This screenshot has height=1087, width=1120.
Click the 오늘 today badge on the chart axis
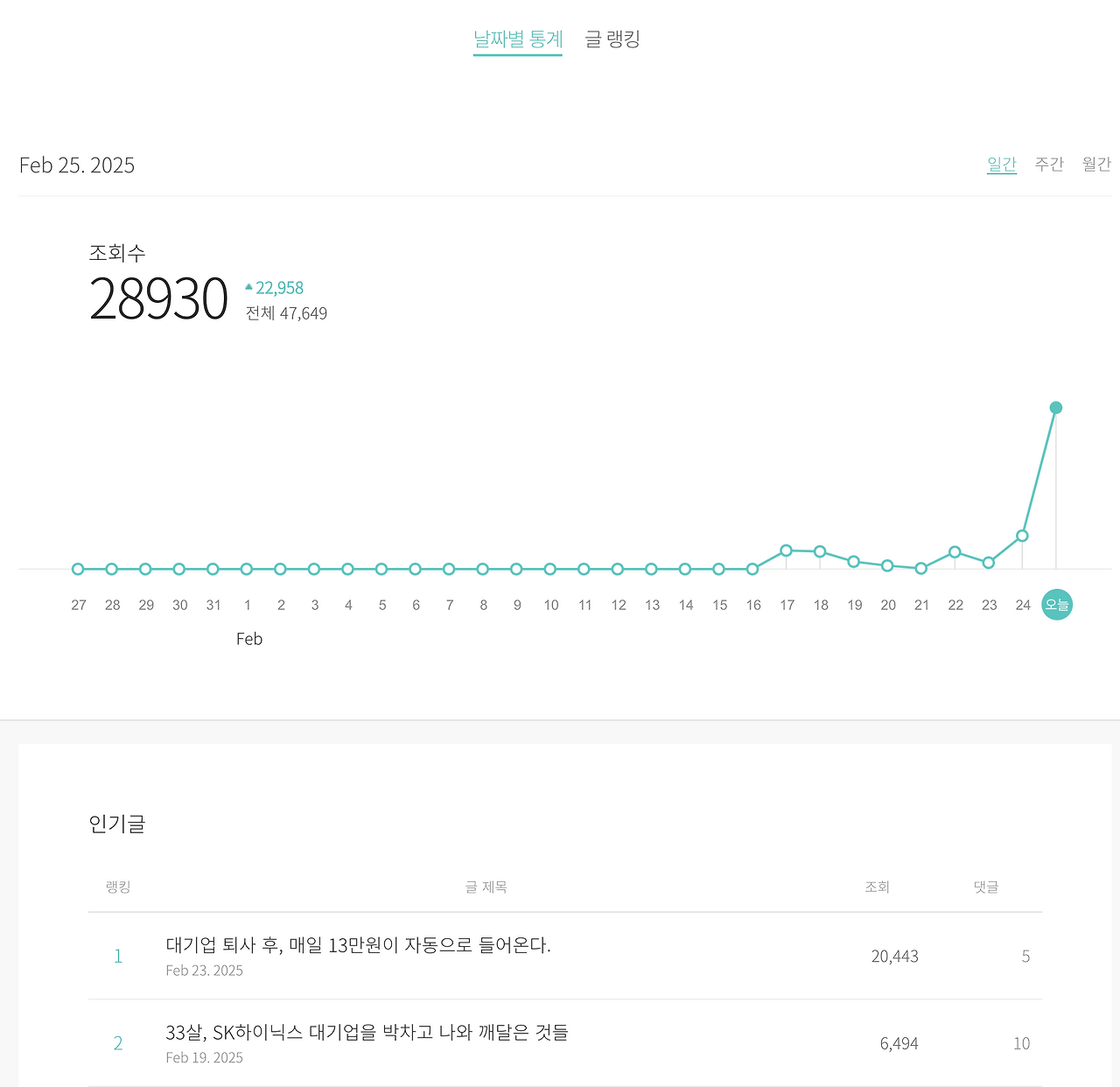click(x=1057, y=605)
